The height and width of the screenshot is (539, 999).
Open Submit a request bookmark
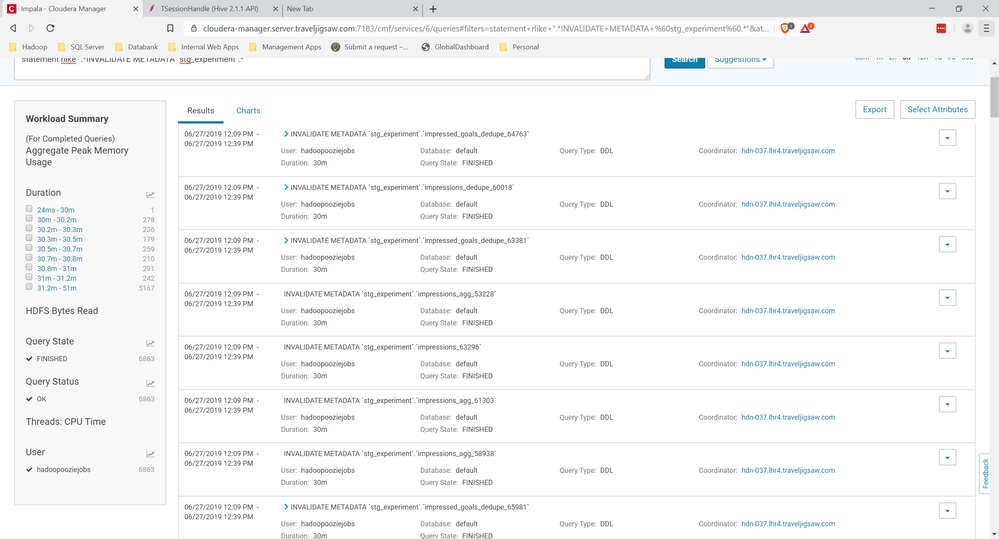pos(370,47)
